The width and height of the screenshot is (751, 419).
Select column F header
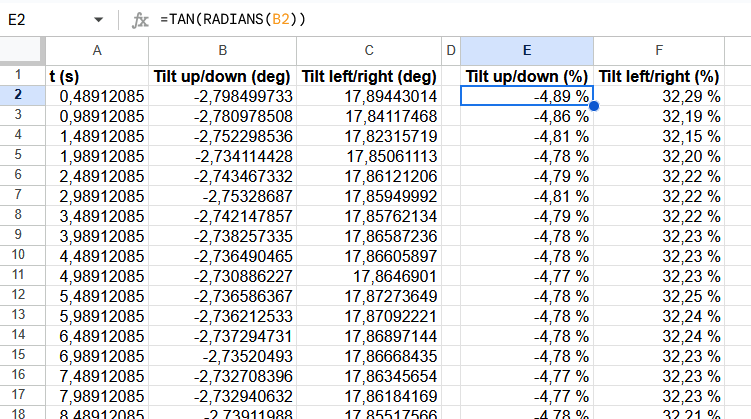(658, 50)
